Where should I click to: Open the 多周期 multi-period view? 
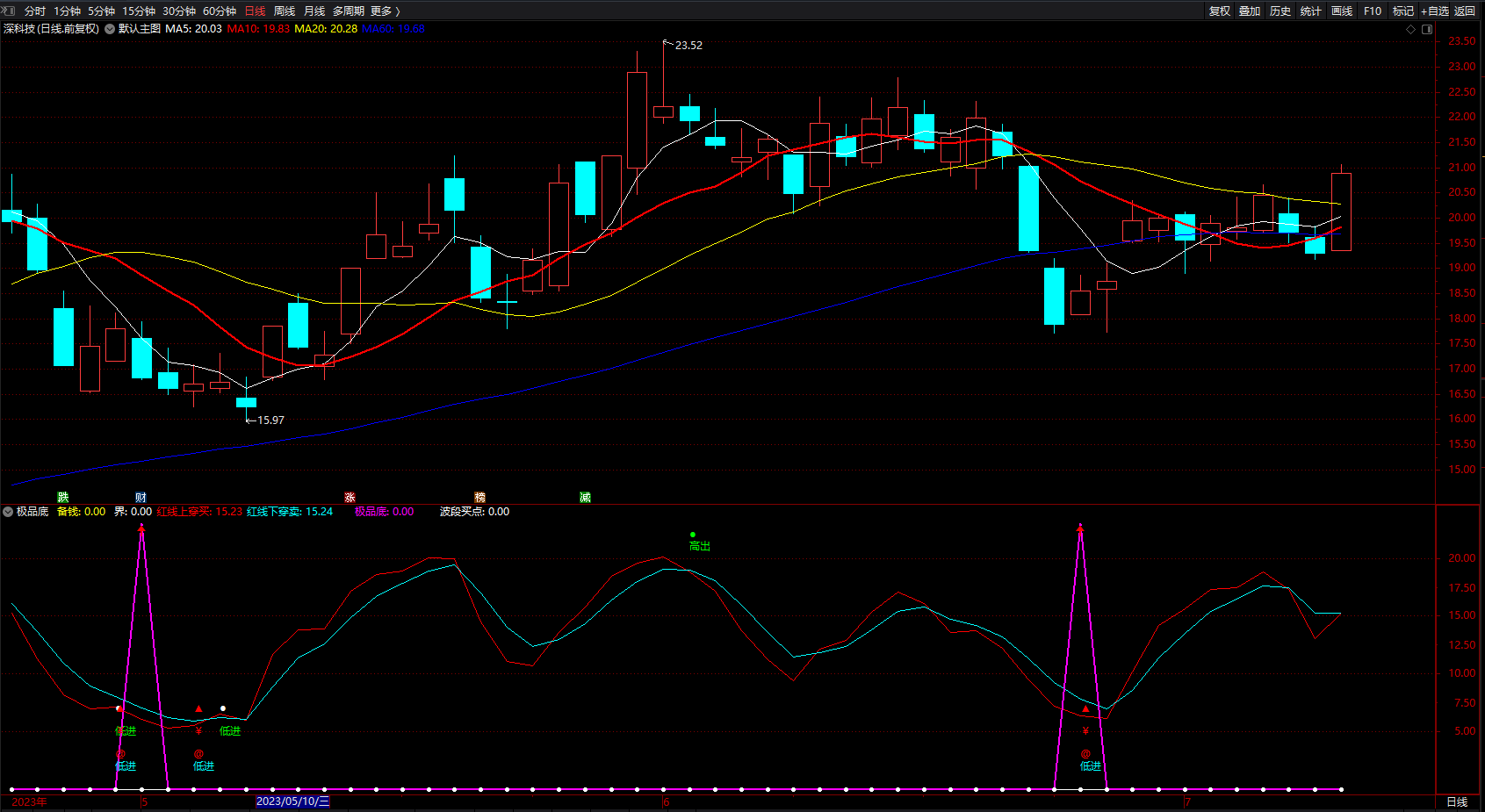[x=349, y=11]
